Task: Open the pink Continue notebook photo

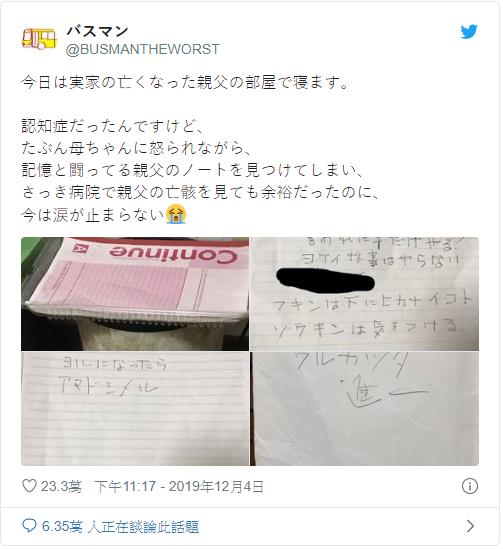Action: click(x=135, y=294)
